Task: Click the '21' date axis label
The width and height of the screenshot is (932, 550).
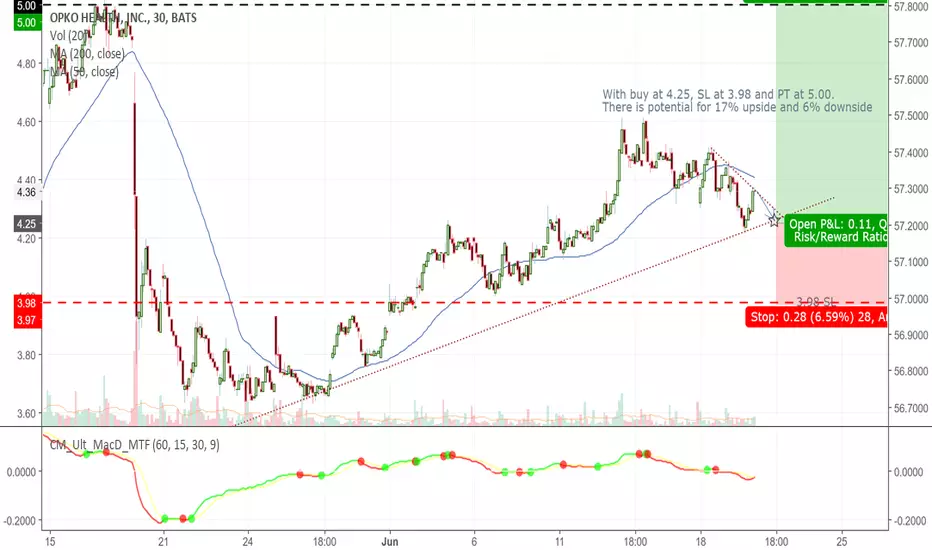Action: [x=163, y=542]
